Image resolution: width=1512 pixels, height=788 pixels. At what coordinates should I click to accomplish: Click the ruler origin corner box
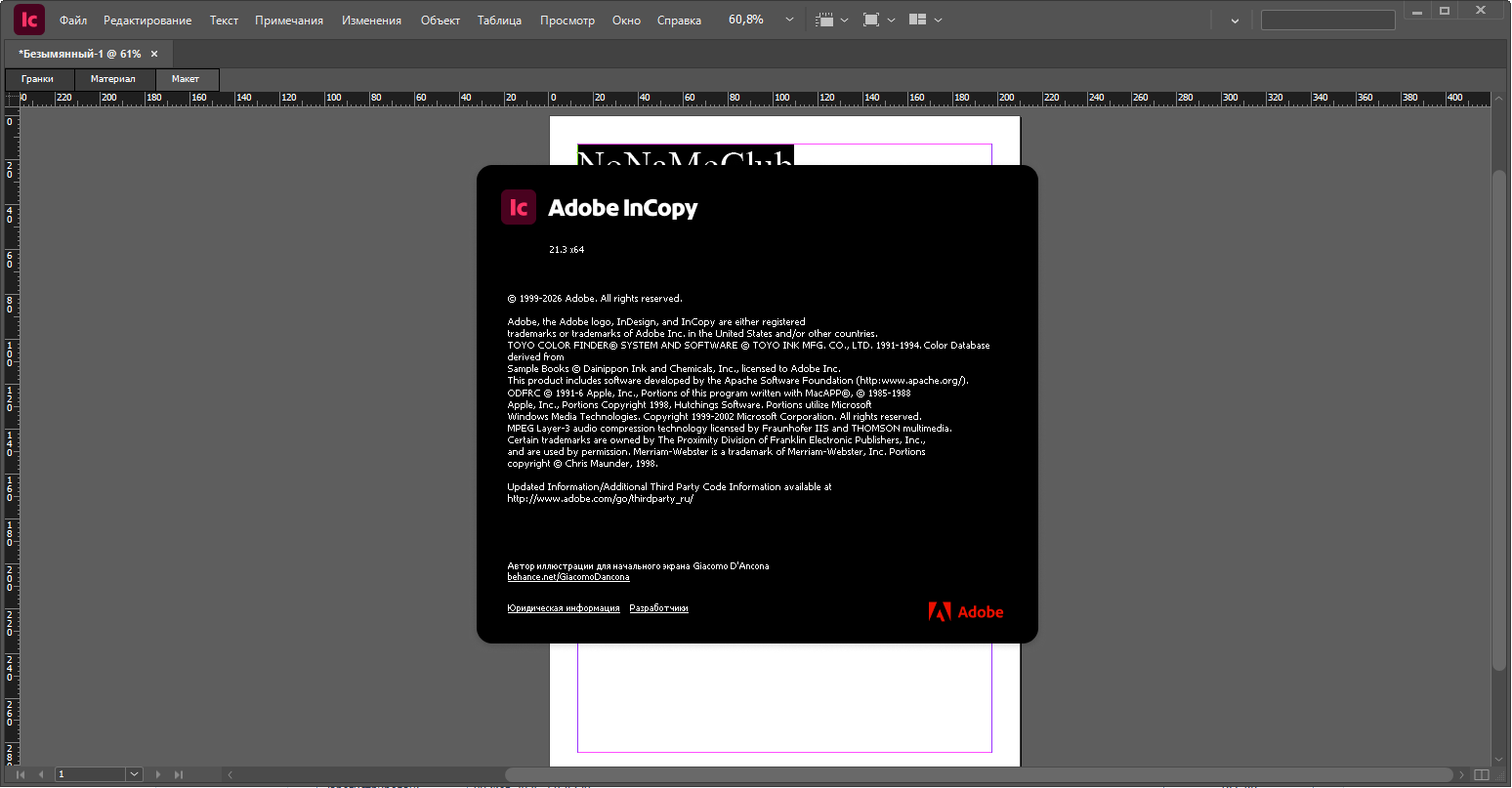[x=12, y=99]
